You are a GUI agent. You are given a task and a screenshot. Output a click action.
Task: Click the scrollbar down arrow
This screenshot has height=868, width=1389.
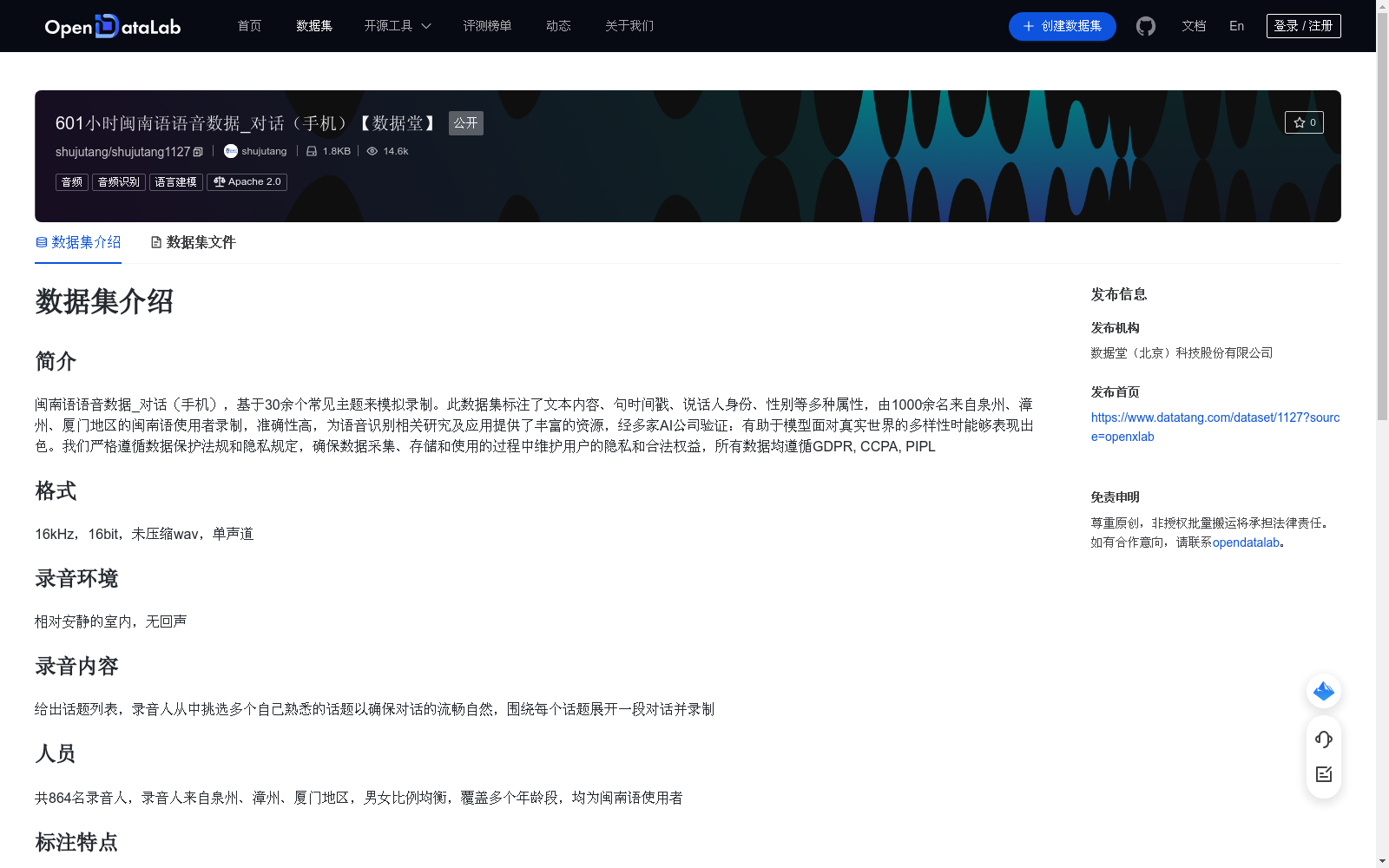click(x=1382, y=861)
